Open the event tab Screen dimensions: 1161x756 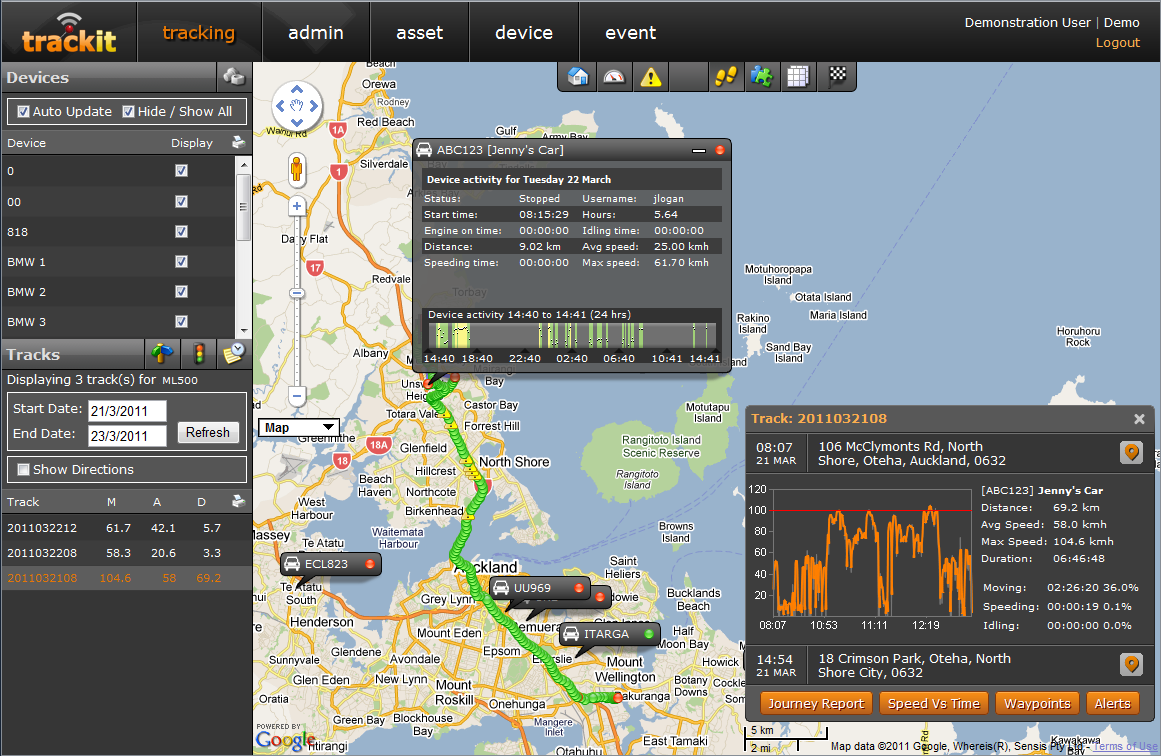pos(631,33)
